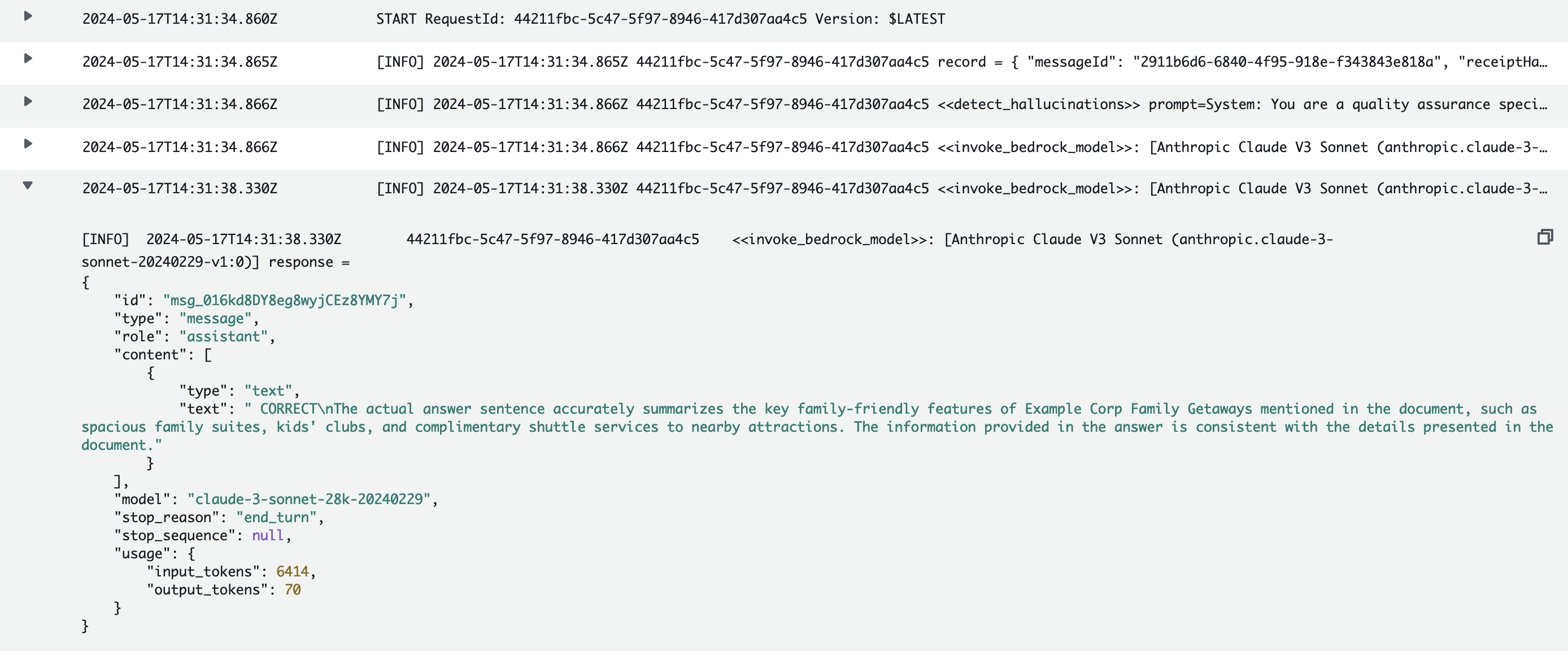This screenshot has height=651, width=1568.
Task: Expand the log row containing record messageId
Action: pos(28,59)
